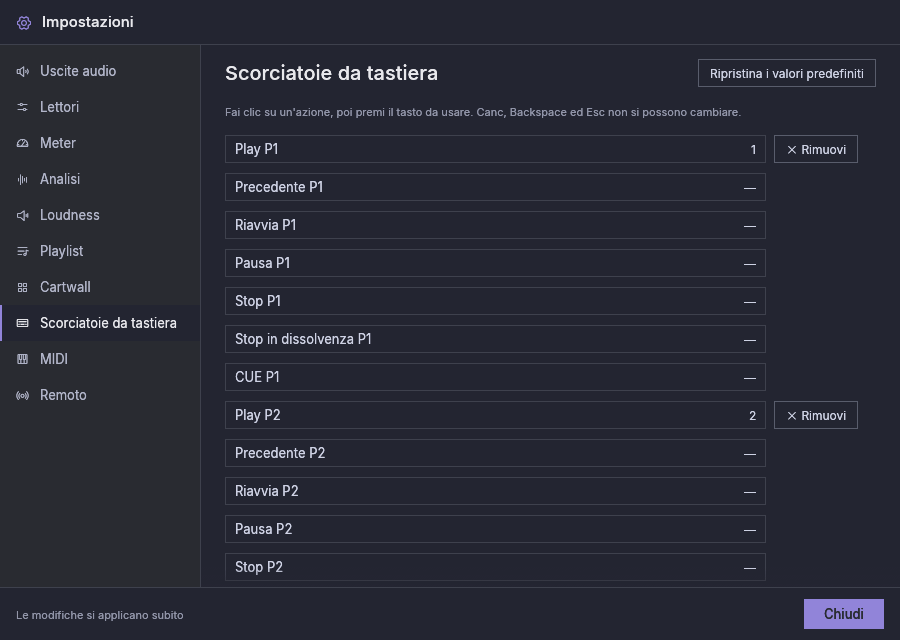
Task: Click the Remoto broadcast icon
Action: pyautogui.click(x=22, y=395)
